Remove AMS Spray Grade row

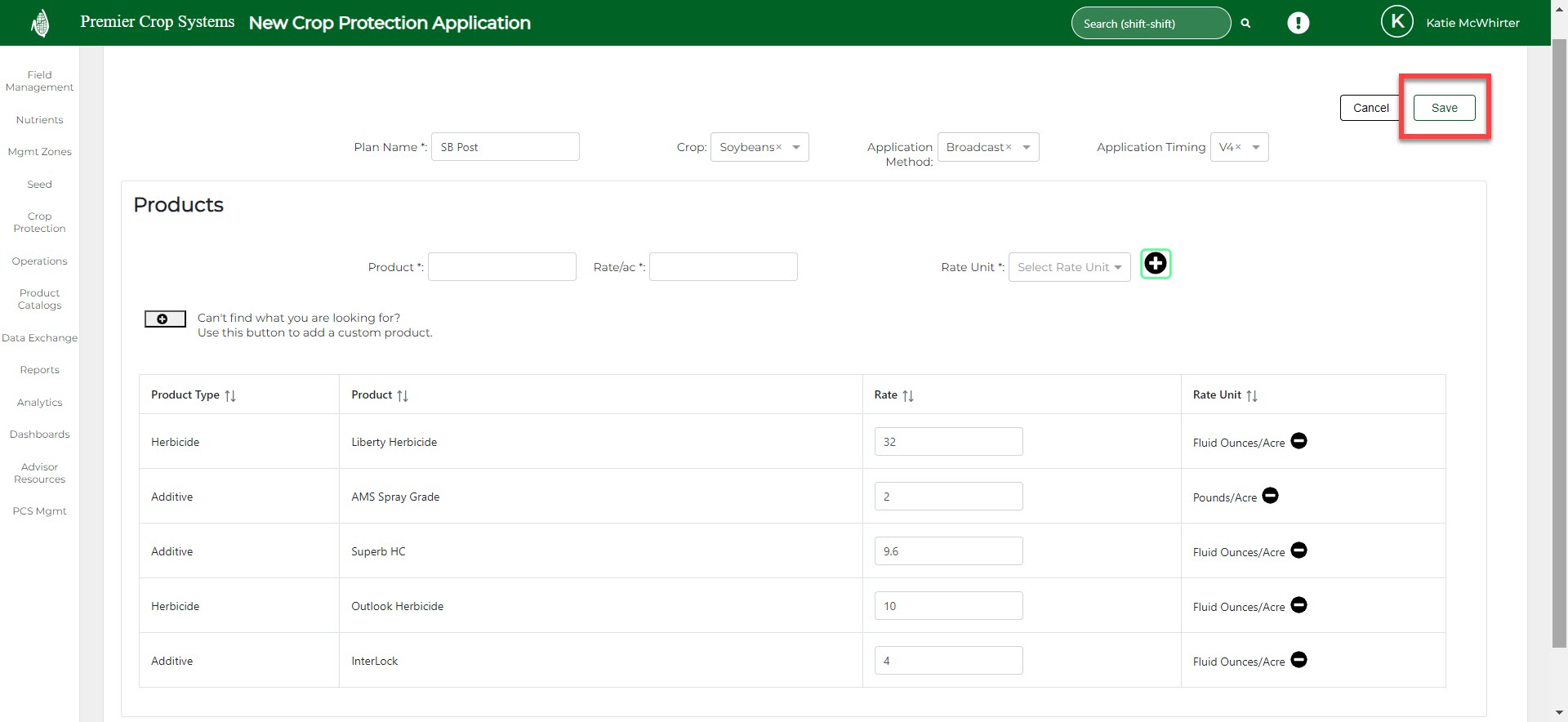coord(1270,496)
